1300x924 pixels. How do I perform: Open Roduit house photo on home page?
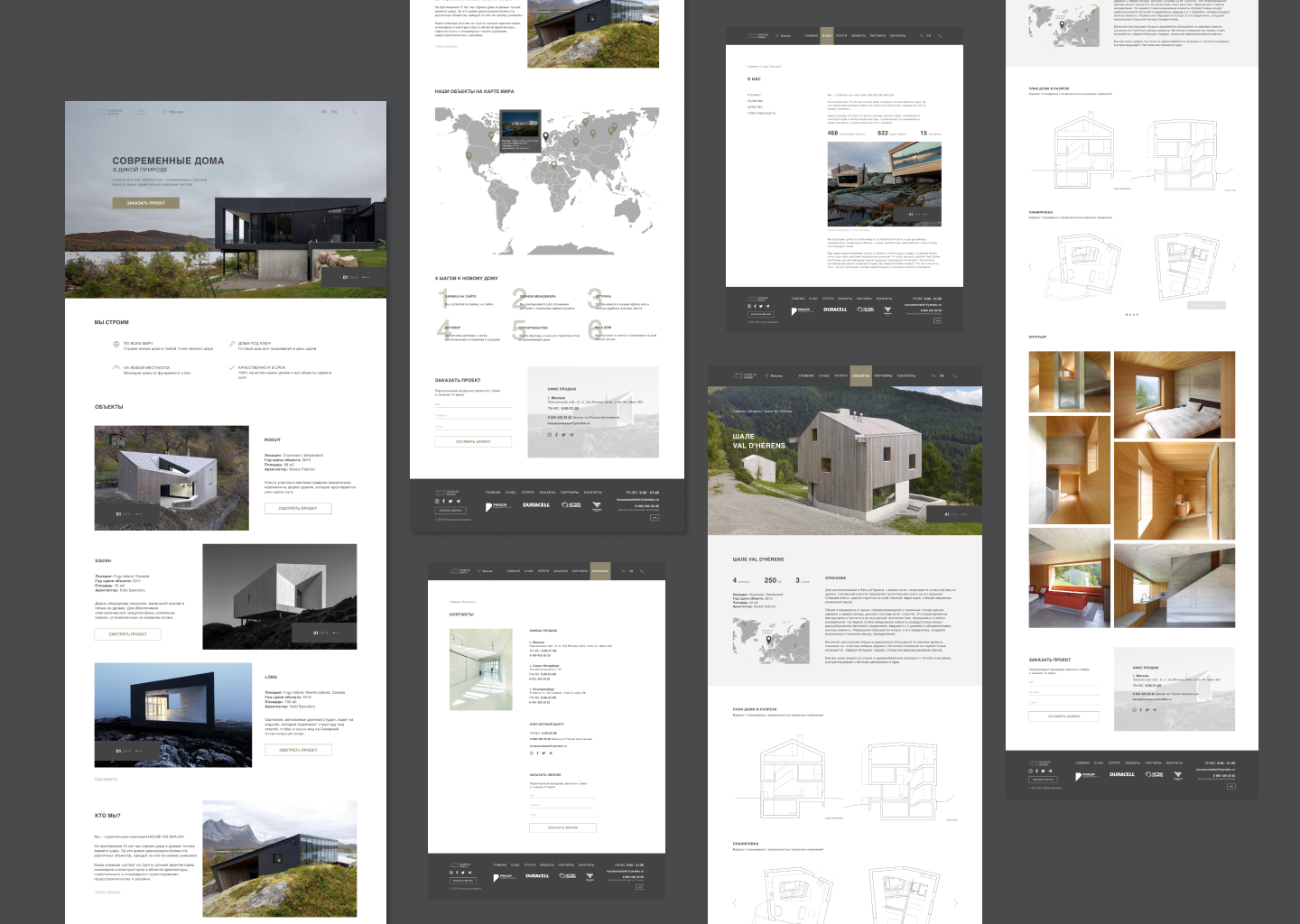pos(172,478)
